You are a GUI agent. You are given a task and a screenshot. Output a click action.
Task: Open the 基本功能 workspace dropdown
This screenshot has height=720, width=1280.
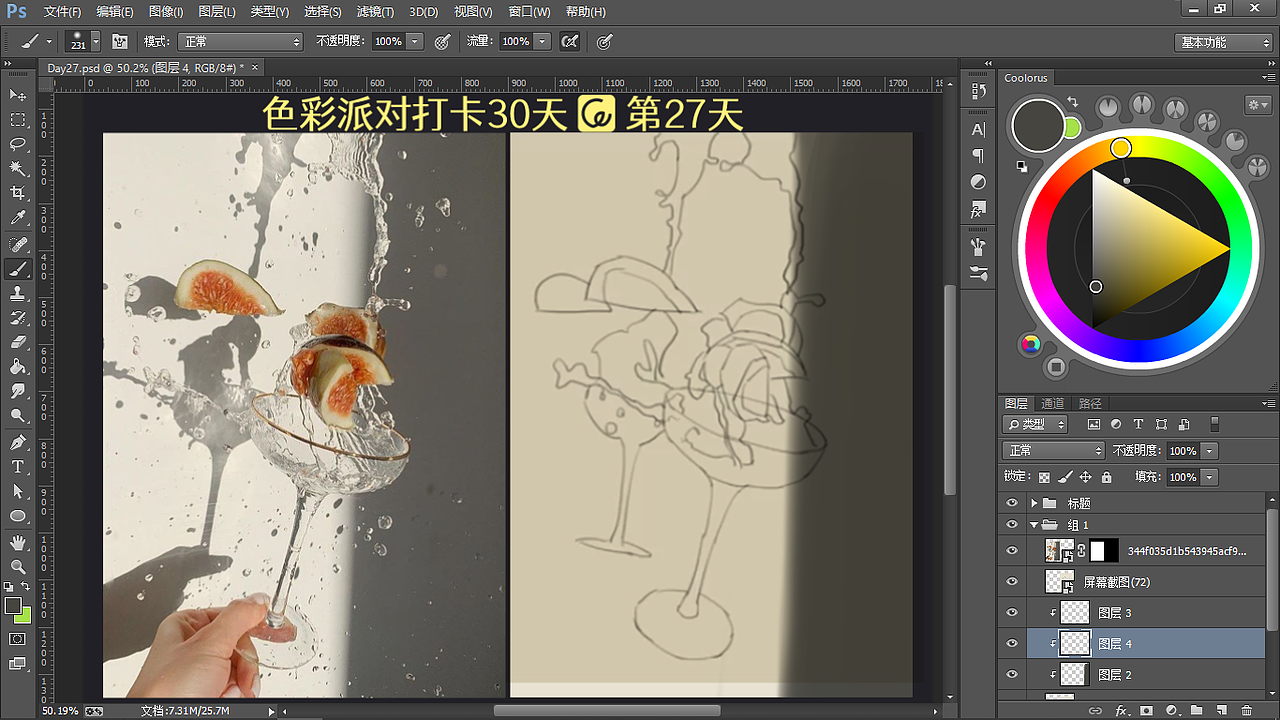1223,42
